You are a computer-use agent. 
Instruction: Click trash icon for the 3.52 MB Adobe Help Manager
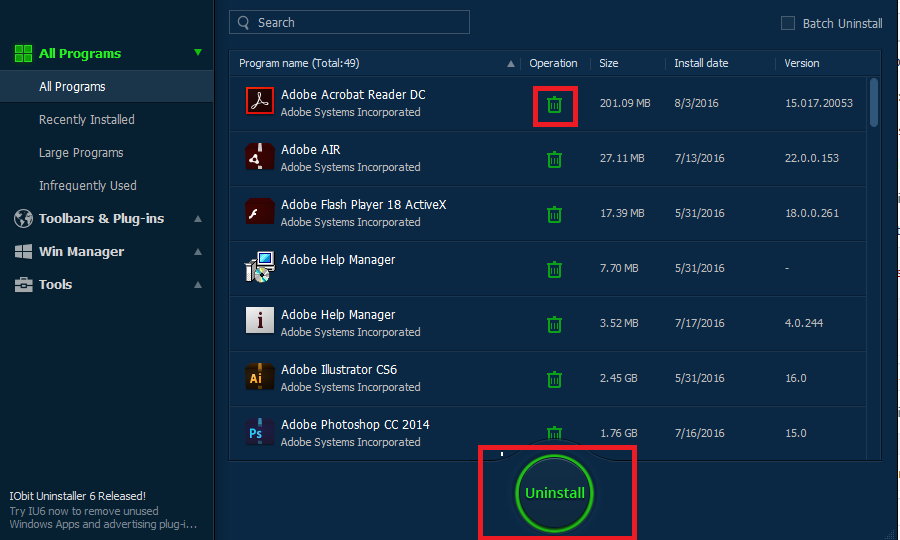pyautogui.click(x=554, y=324)
